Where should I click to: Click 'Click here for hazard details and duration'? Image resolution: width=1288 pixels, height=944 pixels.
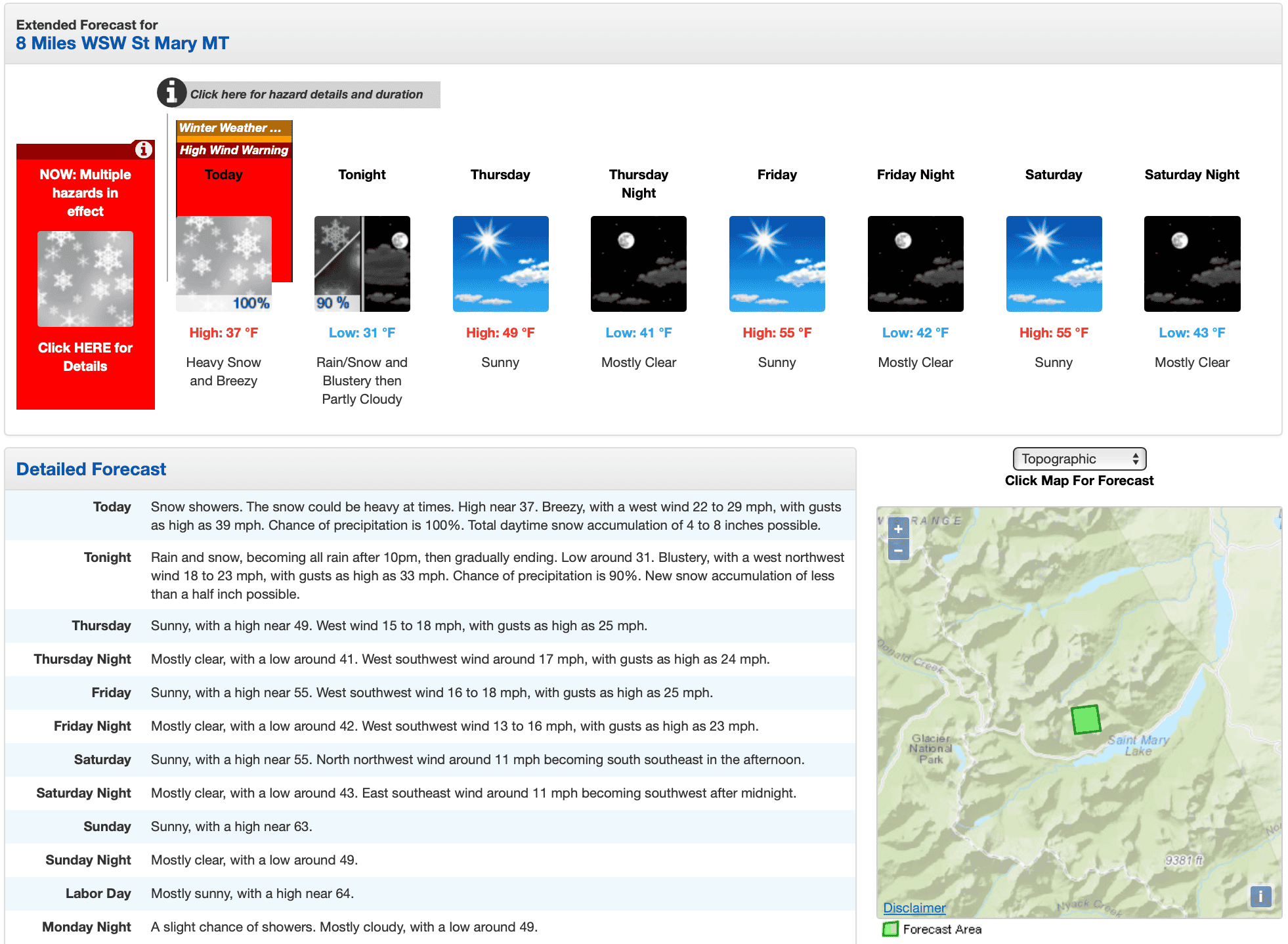coord(306,95)
